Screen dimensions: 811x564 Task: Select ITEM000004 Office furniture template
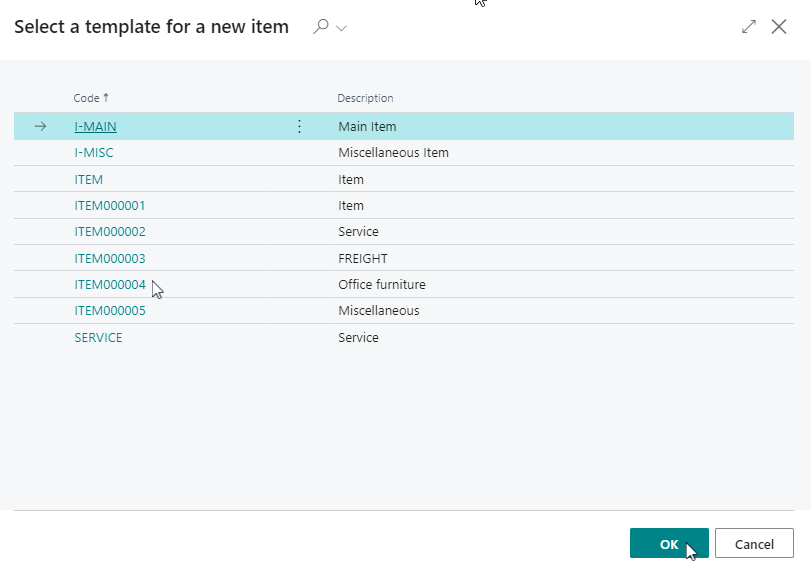pyautogui.click(x=110, y=284)
